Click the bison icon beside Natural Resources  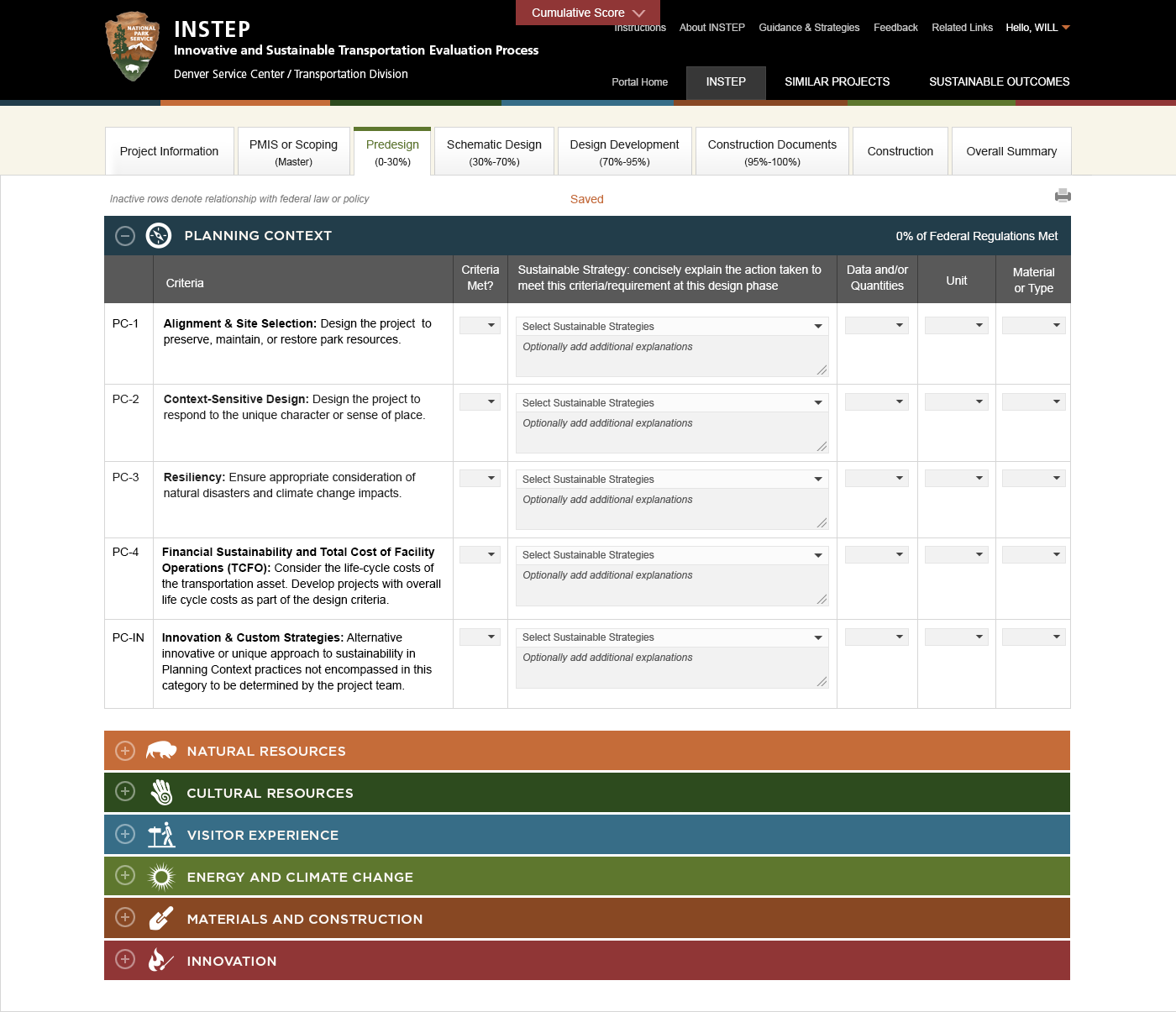[162, 750]
